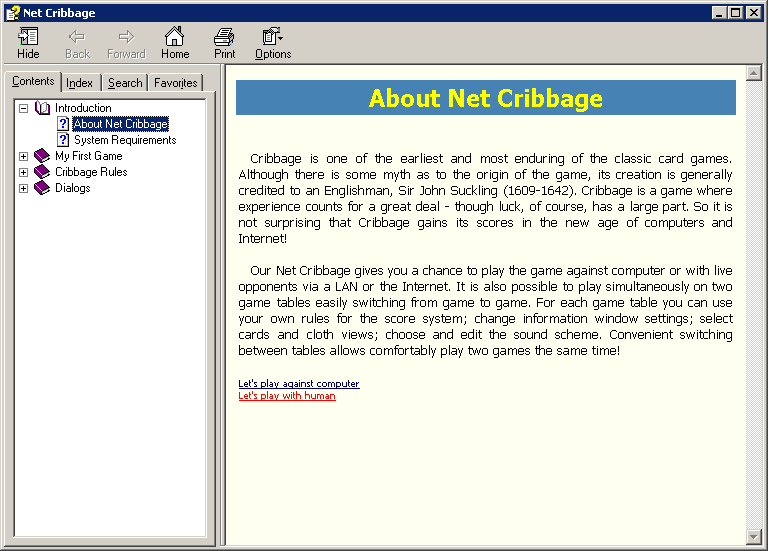Click the About Net Cribbage page heading
Image resolution: width=768 pixels, height=551 pixels.
[485, 98]
